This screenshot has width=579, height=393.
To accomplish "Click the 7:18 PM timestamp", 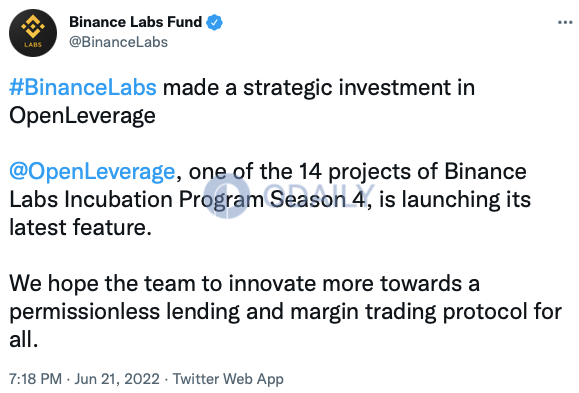I will [x=35, y=379].
